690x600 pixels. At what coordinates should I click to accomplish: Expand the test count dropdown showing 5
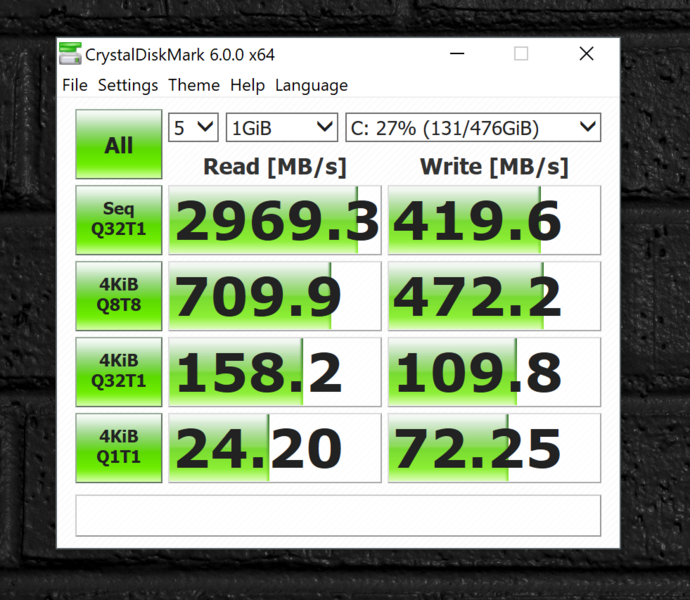[x=193, y=128]
